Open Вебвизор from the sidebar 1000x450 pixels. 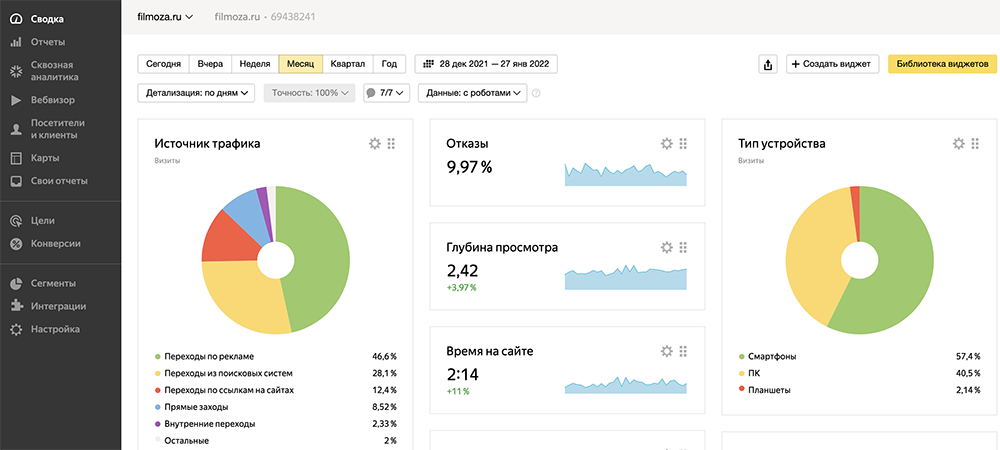click(51, 100)
